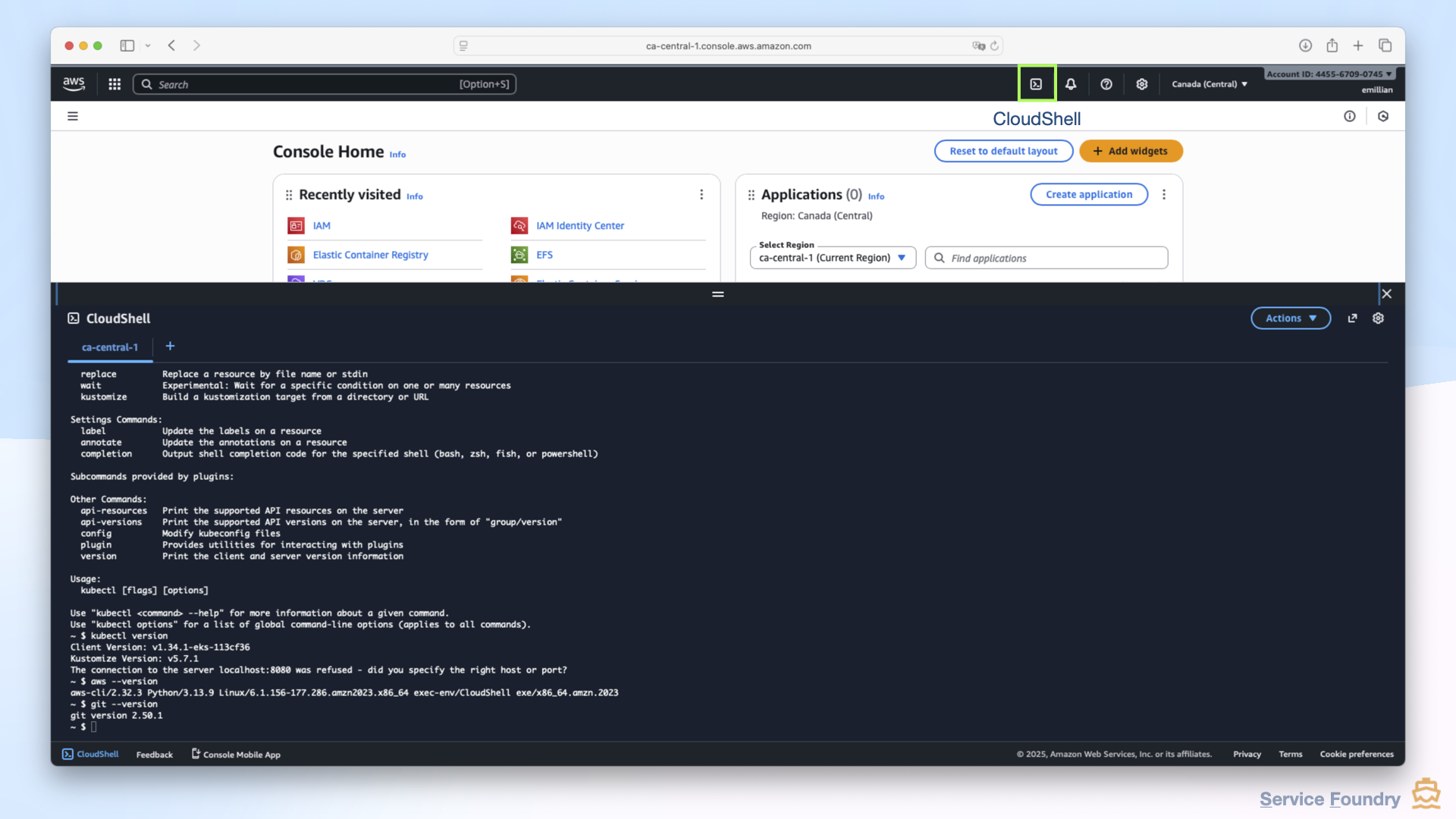Open CloudShell from the top navigation bar
1456x819 pixels.
[x=1036, y=83]
